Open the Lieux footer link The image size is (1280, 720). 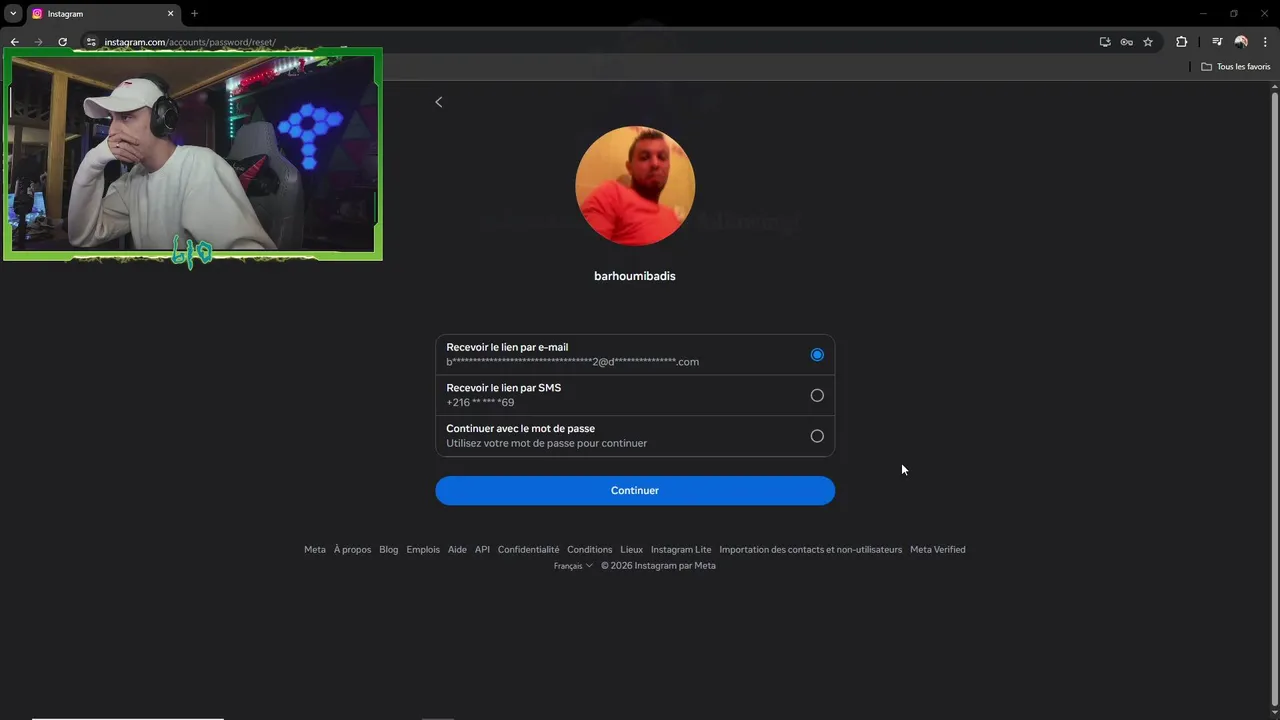632,549
